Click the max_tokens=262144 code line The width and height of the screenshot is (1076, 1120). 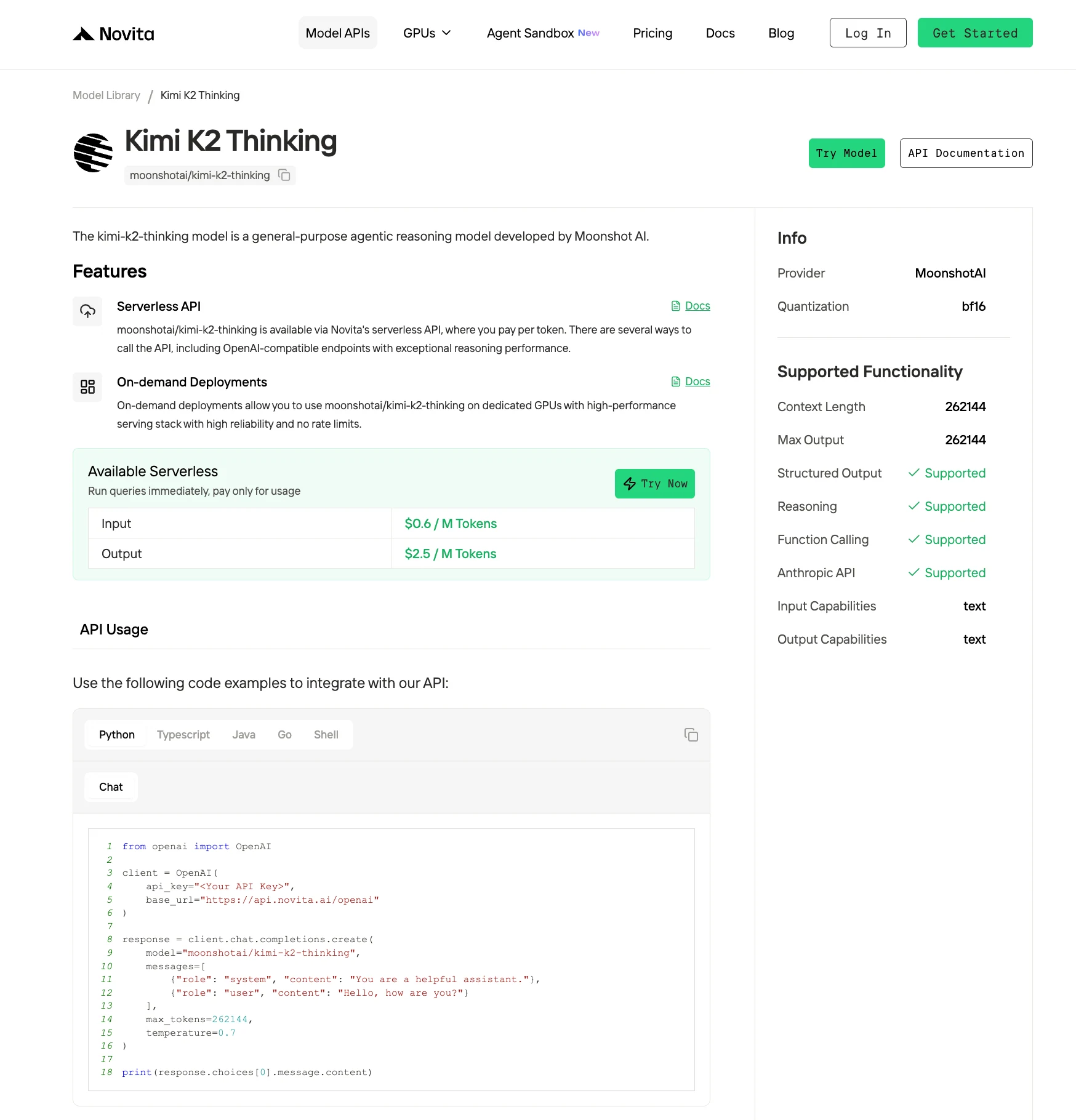point(199,1020)
